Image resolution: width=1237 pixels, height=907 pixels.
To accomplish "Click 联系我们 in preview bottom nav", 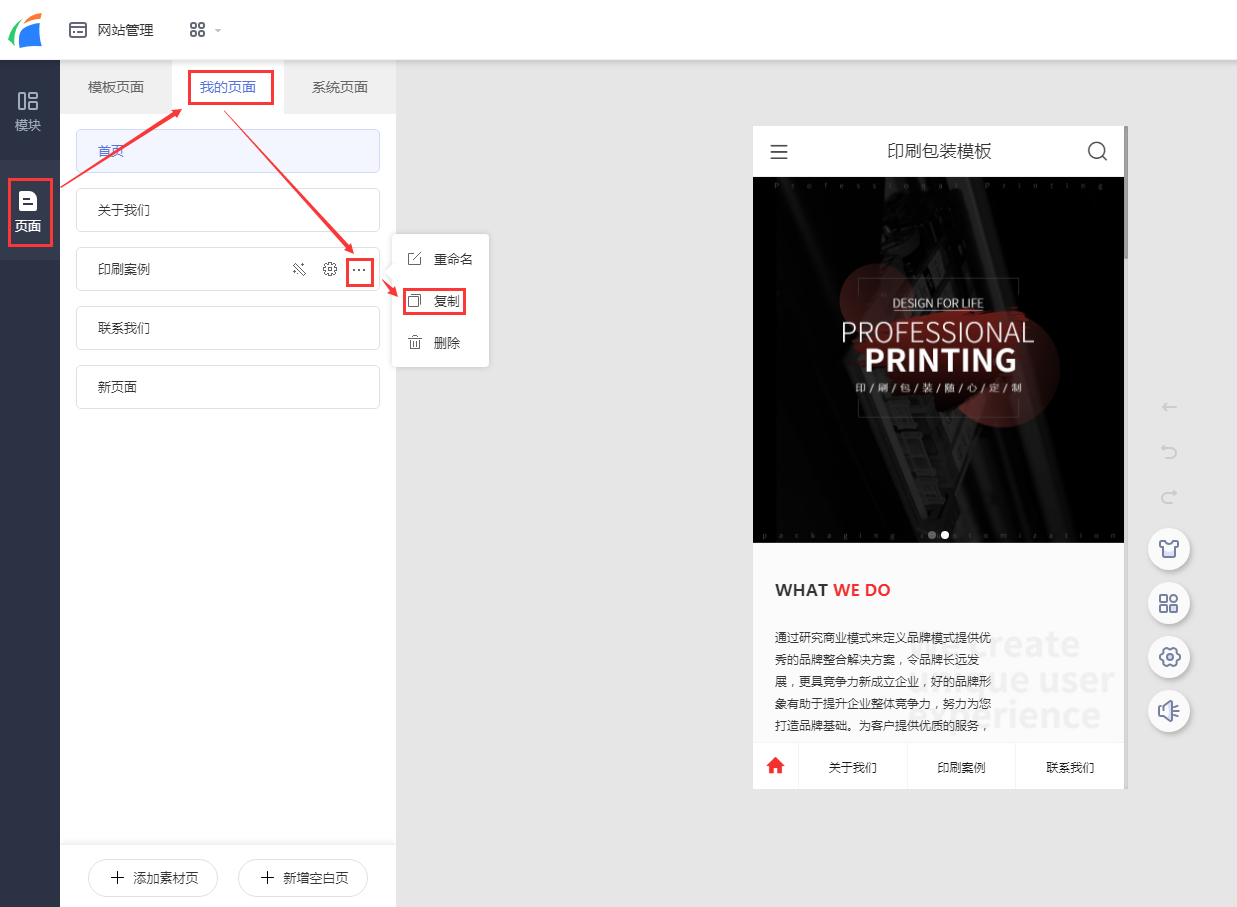I will click(1070, 767).
